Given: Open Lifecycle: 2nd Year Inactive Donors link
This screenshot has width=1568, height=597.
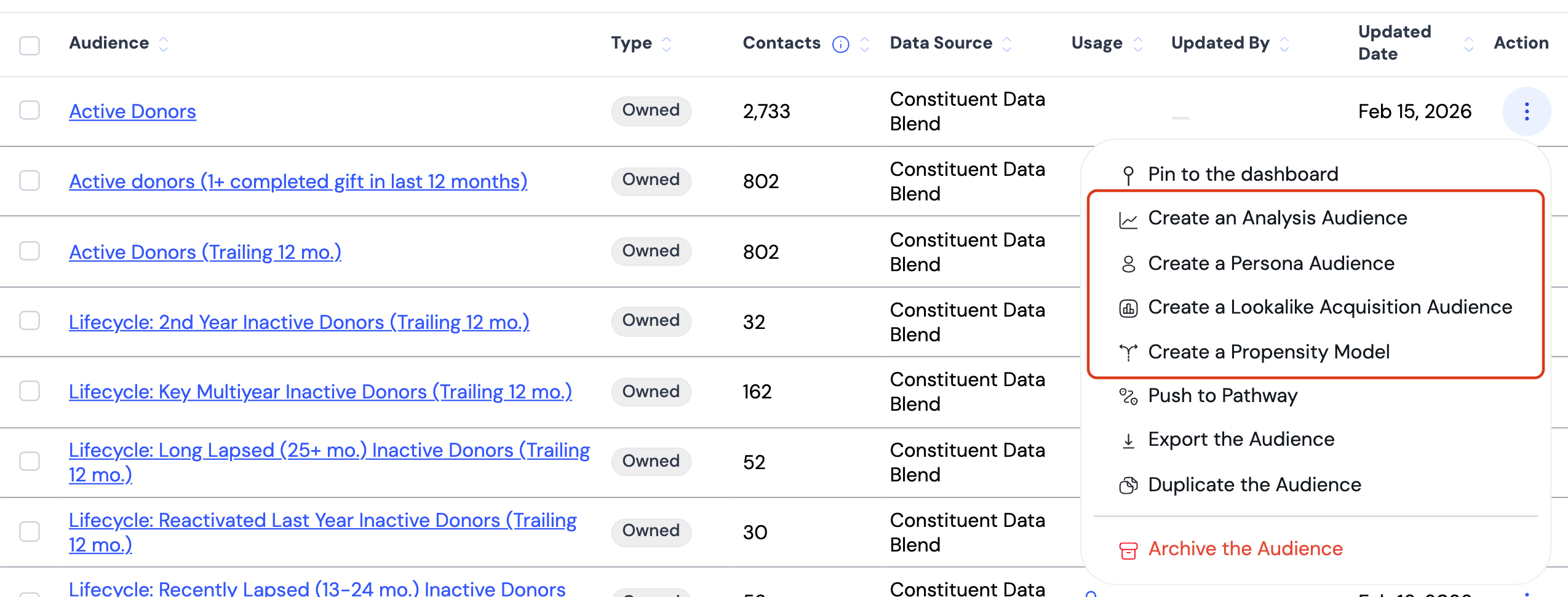Looking at the screenshot, I should pos(299,322).
